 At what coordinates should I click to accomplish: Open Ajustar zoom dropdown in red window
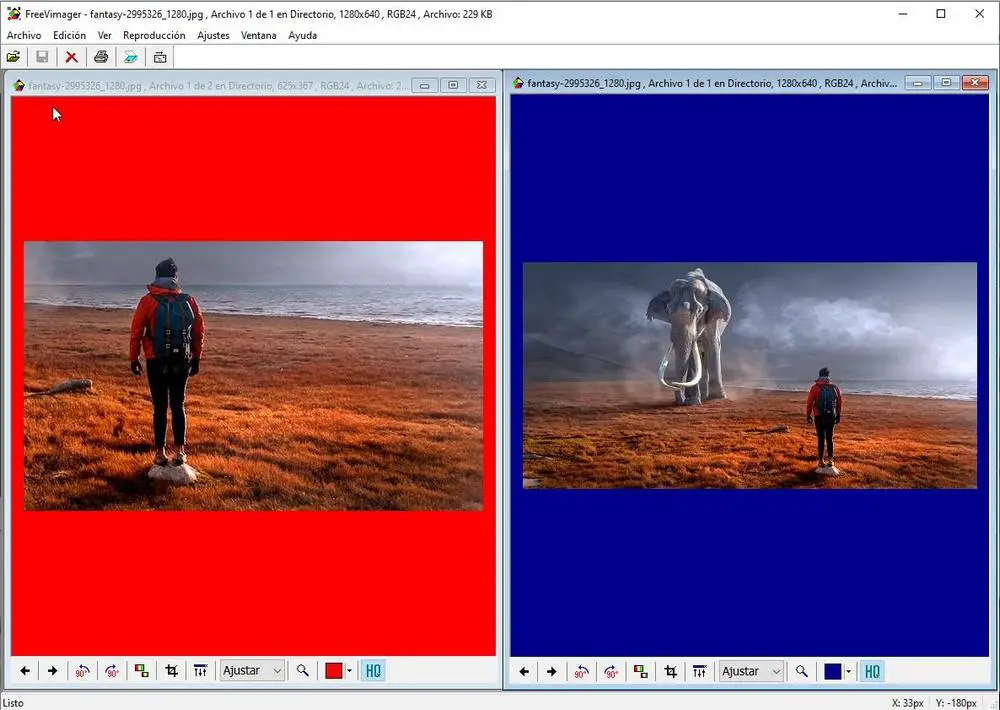click(253, 670)
